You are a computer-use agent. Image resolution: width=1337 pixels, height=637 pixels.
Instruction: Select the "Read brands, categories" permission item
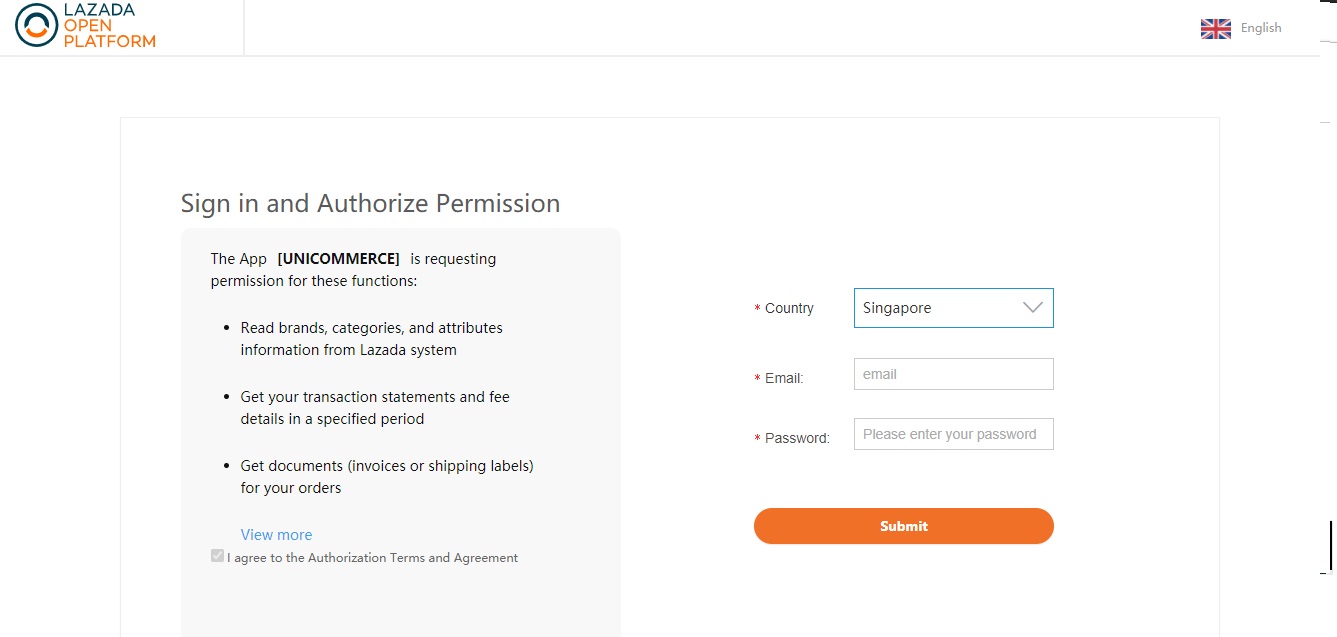coord(372,339)
